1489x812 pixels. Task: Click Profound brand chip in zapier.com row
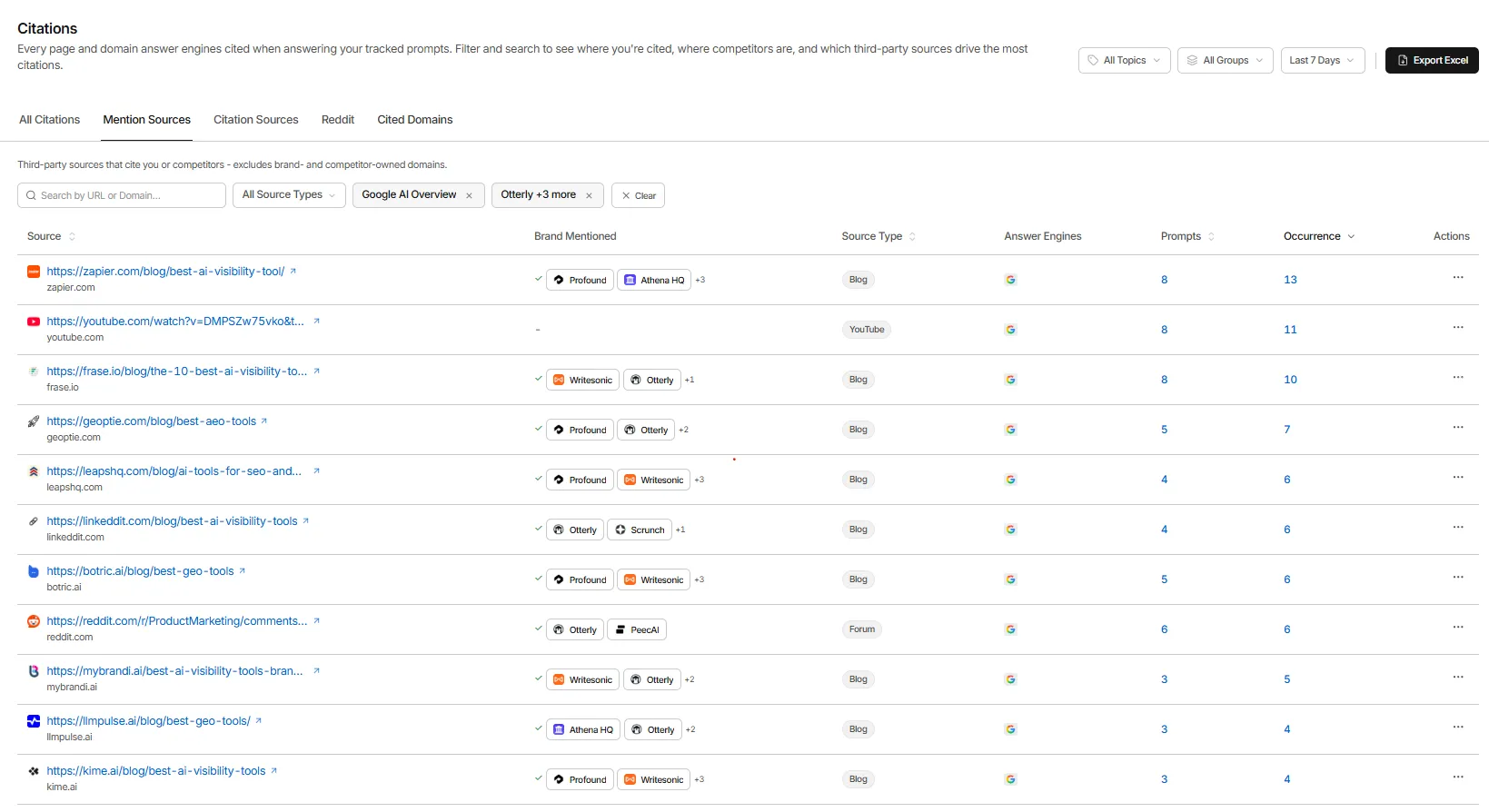580,280
